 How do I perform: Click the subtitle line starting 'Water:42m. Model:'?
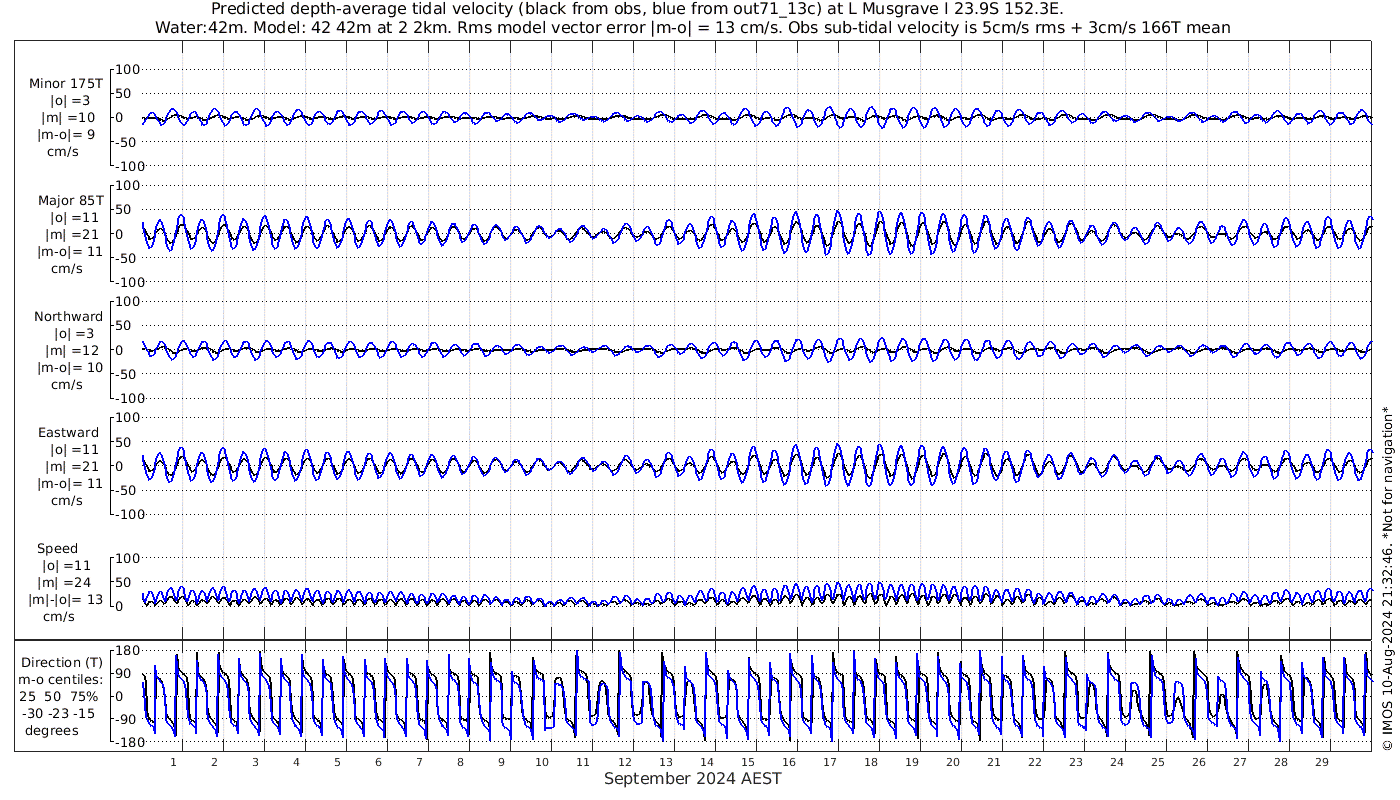coord(692,28)
